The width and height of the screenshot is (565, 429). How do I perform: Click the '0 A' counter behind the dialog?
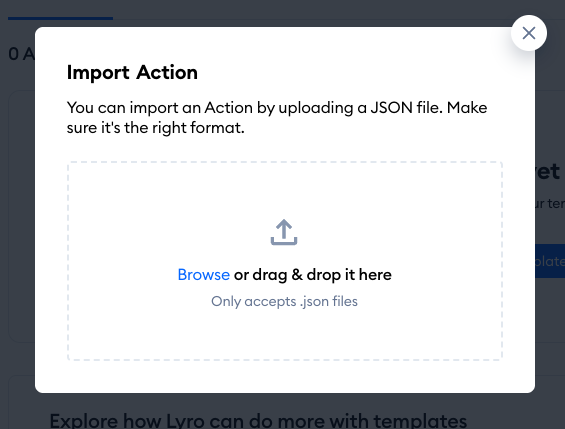click(x=21, y=54)
